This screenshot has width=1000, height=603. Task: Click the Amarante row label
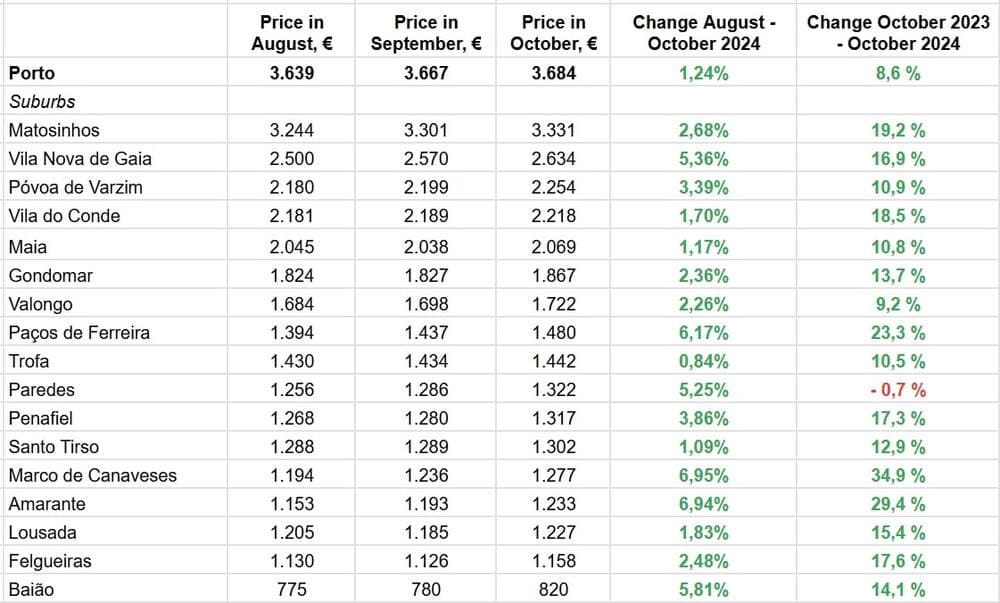(x=47, y=504)
